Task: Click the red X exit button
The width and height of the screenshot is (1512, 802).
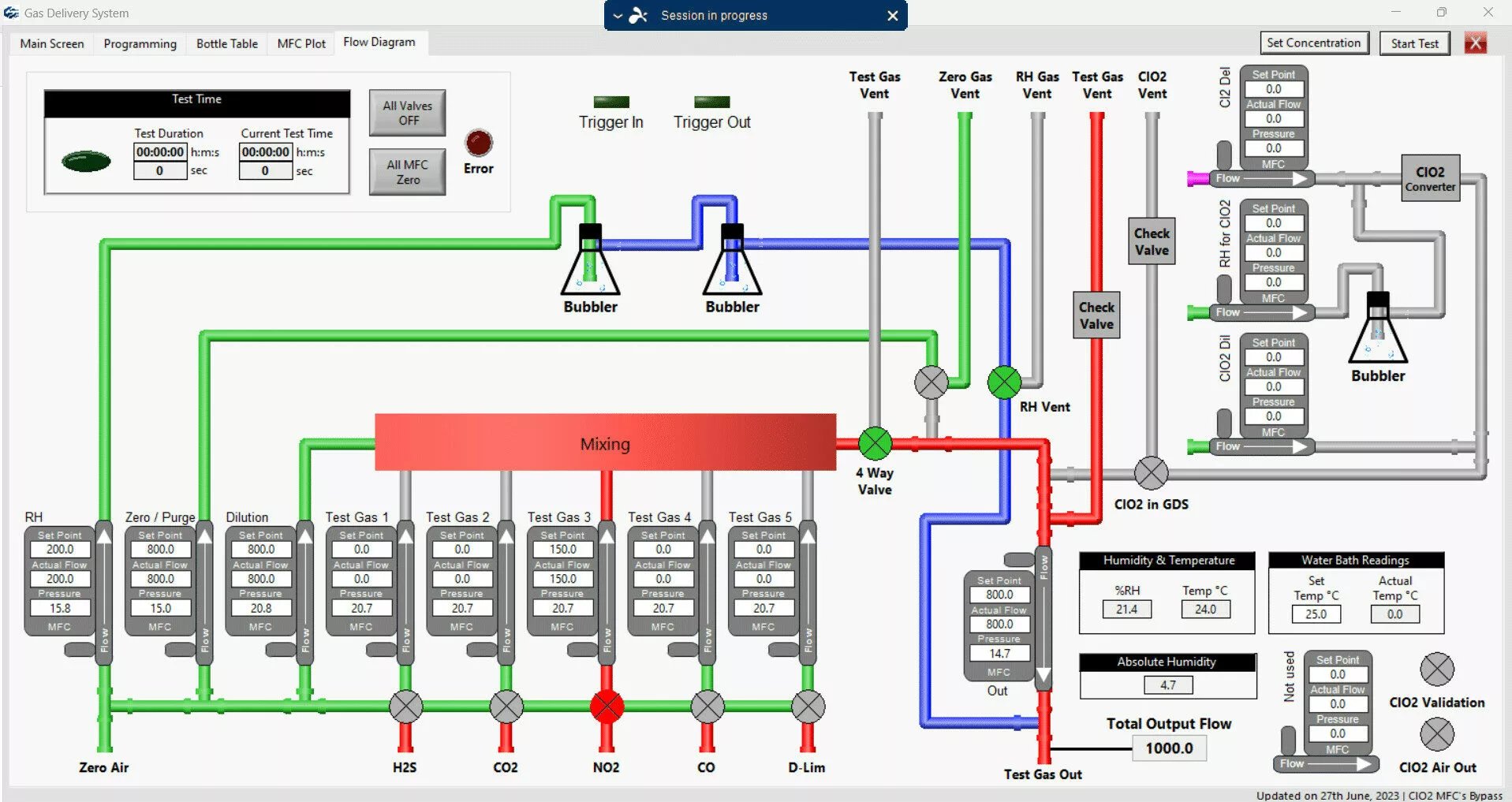Action: pyautogui.click(x=1476, y=43)
